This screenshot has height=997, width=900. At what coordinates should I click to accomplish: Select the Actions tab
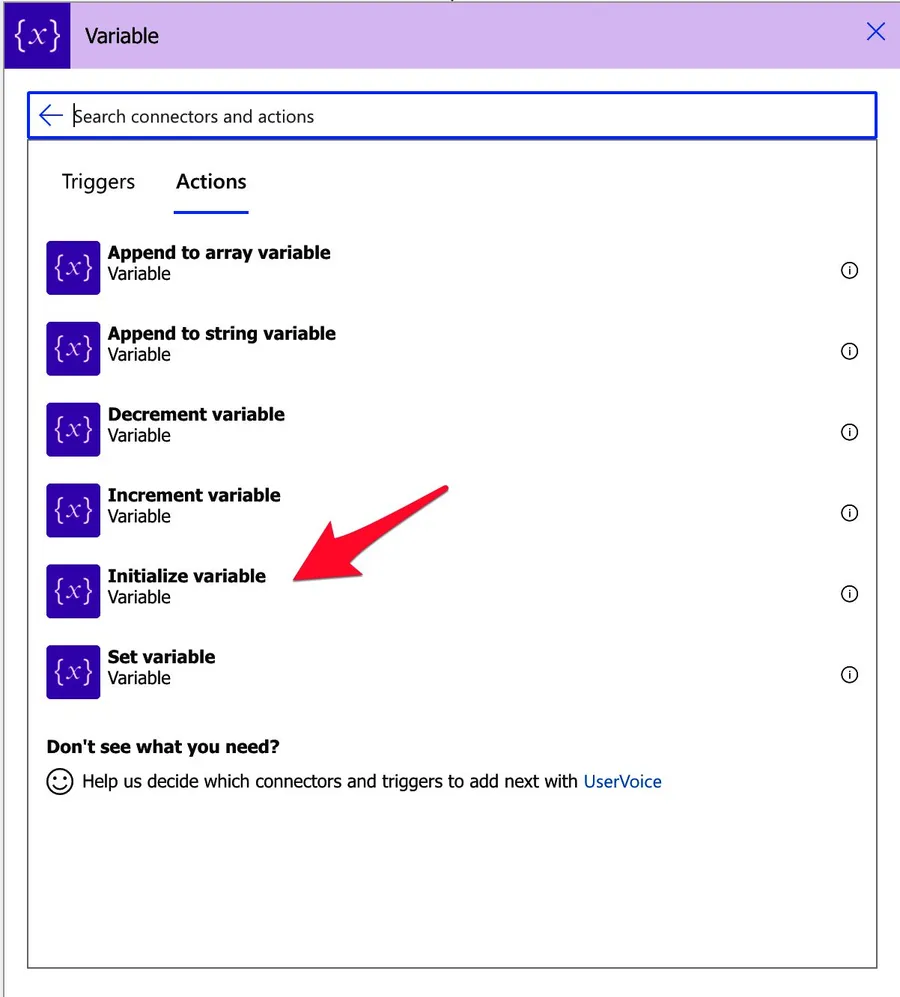click(211, 182)
